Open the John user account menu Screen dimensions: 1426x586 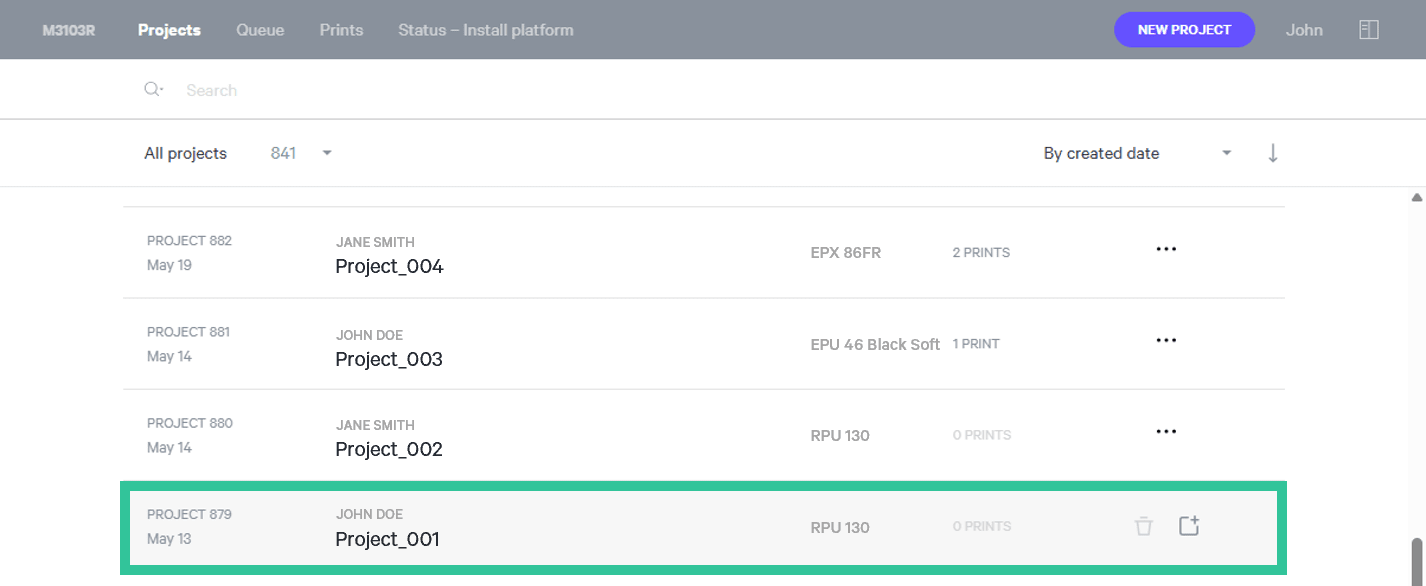point(1304,30)
